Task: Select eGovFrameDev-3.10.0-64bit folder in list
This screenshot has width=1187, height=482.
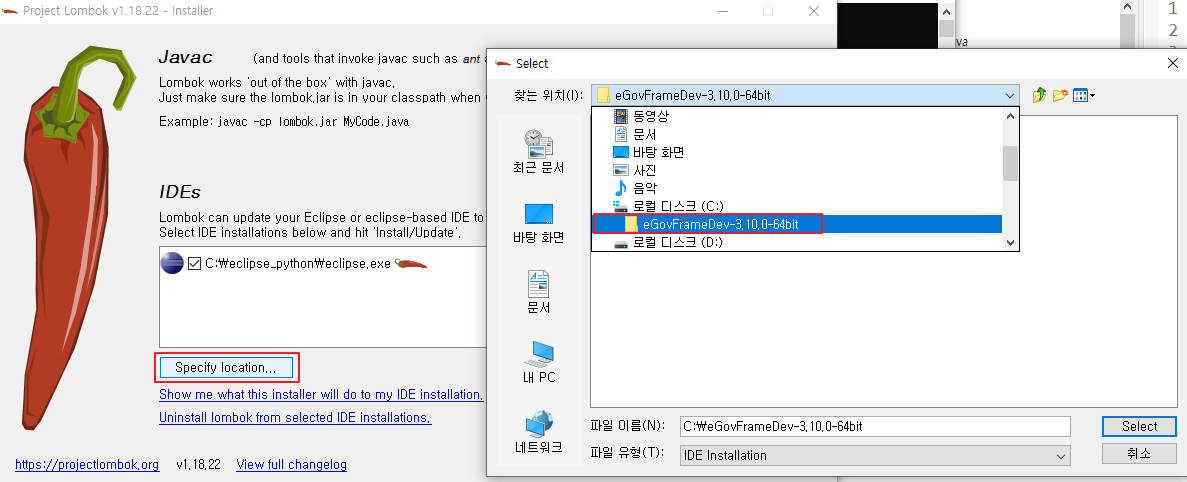Action: coord(796,224)
